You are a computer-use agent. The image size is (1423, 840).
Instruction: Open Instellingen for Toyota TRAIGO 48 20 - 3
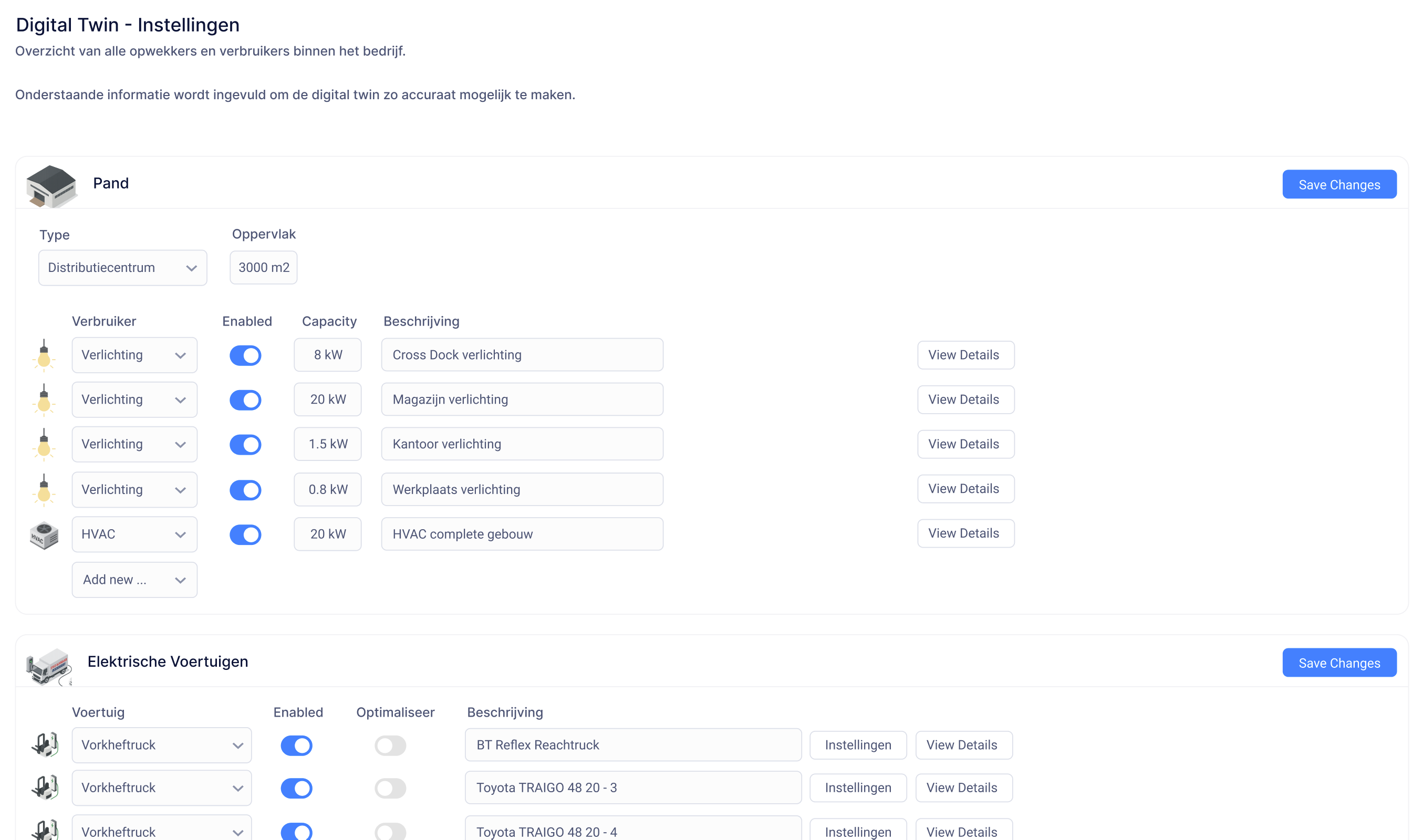[x=857, y=787]
